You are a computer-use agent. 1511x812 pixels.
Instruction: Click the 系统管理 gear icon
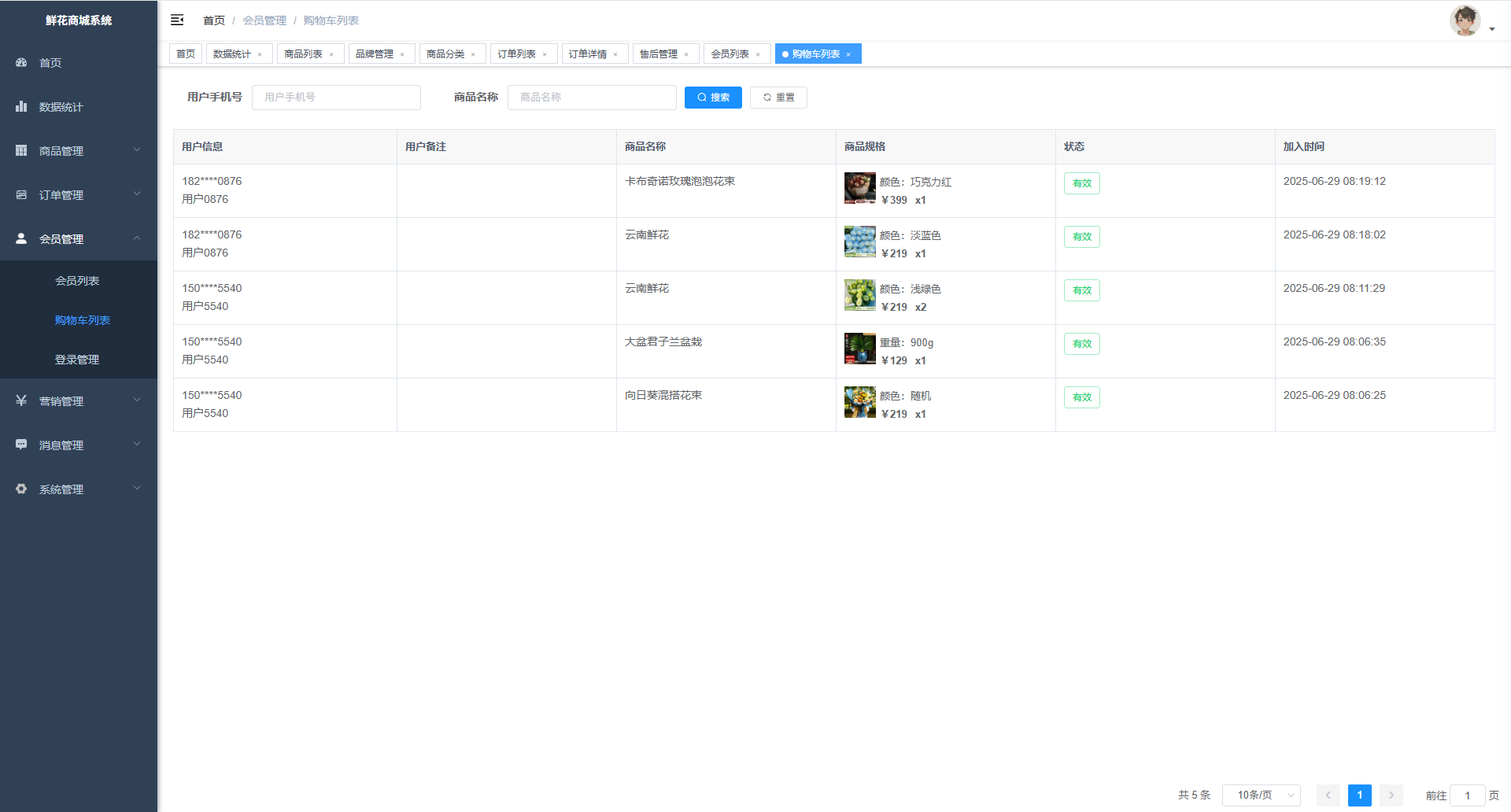[21, 489]
